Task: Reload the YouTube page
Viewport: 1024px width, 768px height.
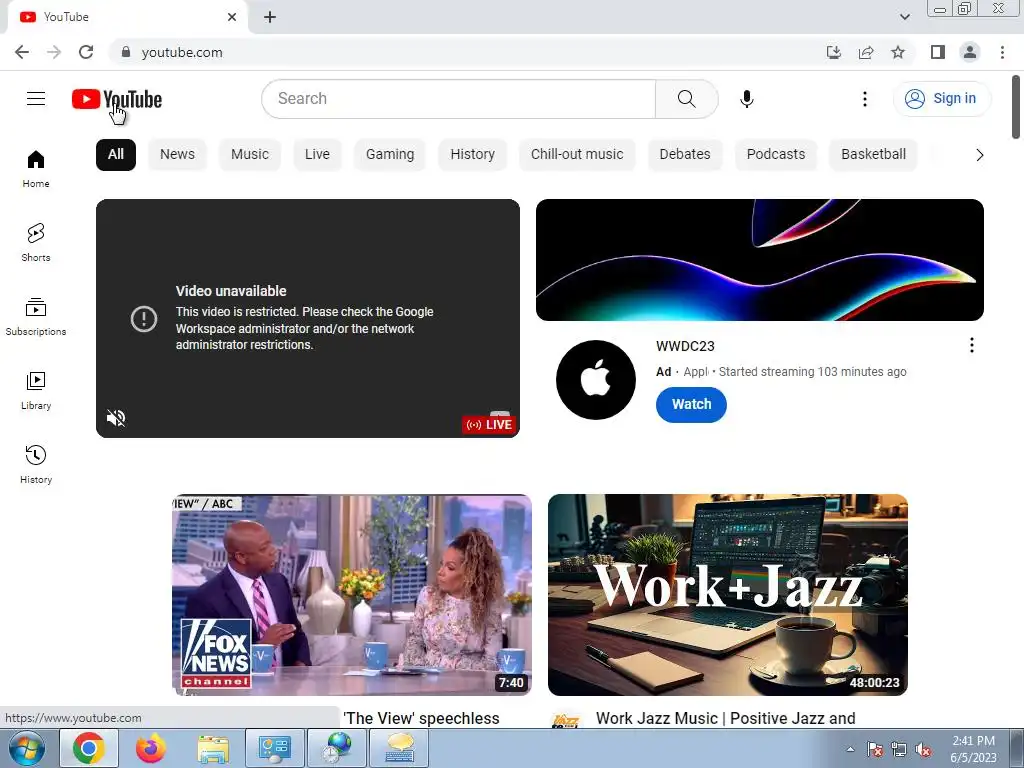Action: 86,52
